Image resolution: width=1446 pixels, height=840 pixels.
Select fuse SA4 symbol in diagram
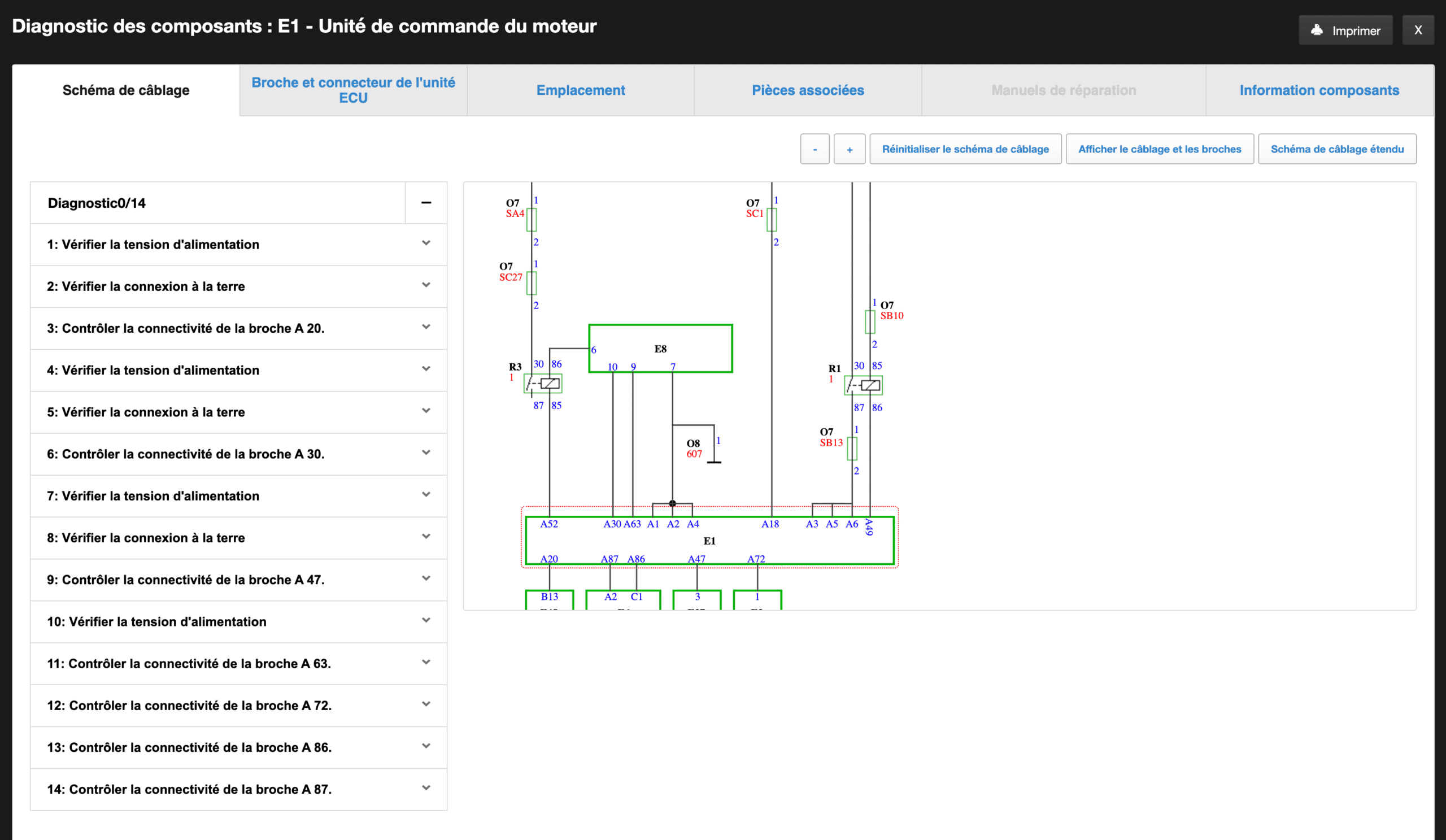(x=532, y=220)
